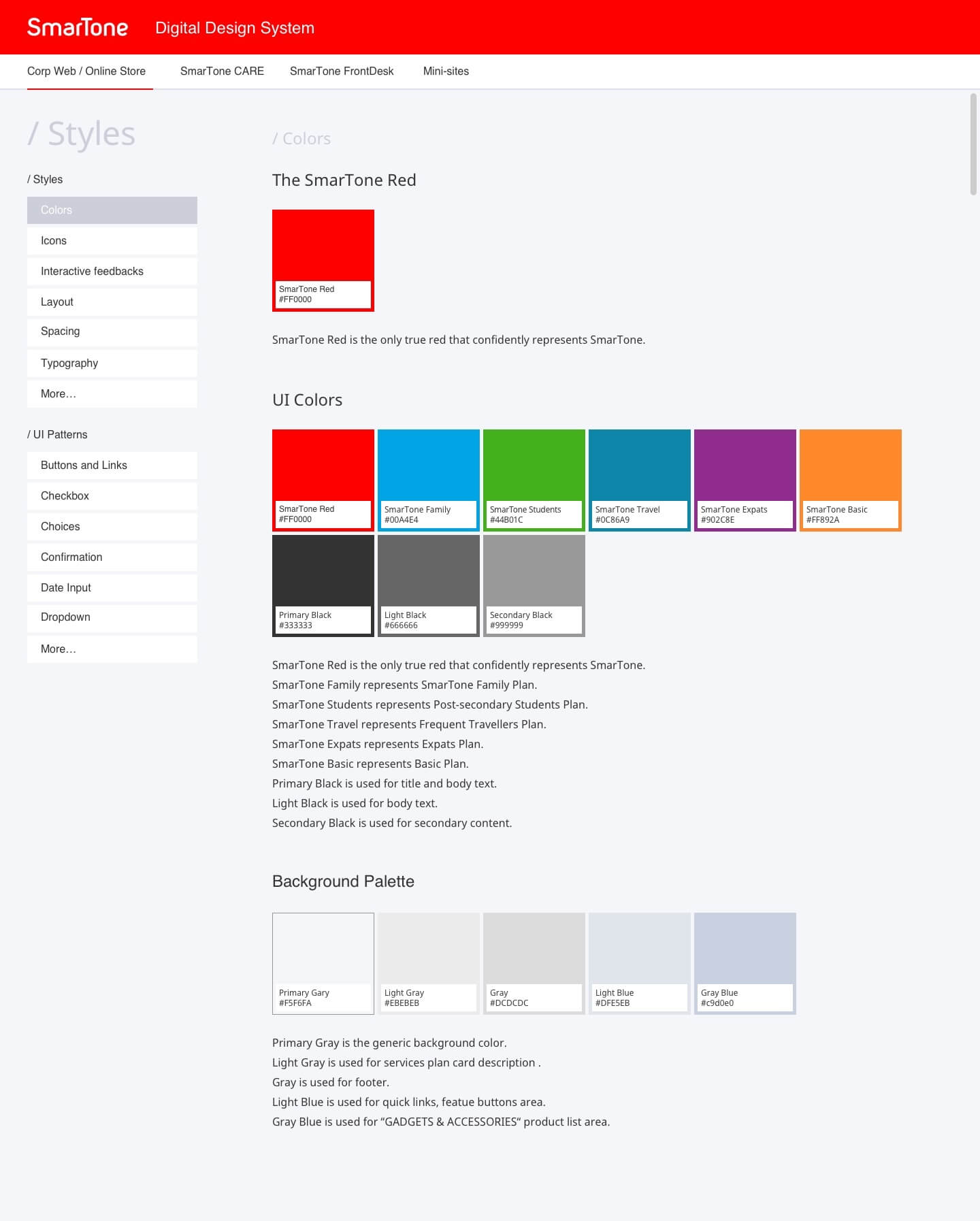The height and width of the screenshot is (1221, 980).
Task: Open Buttons and Links pattern page
Action: tap(112, 466)
